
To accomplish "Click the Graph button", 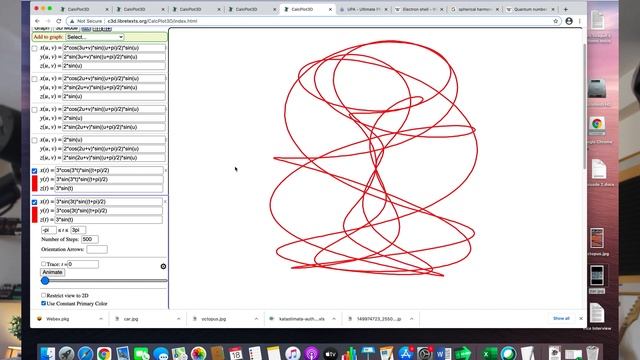I will tap(42, 29).
